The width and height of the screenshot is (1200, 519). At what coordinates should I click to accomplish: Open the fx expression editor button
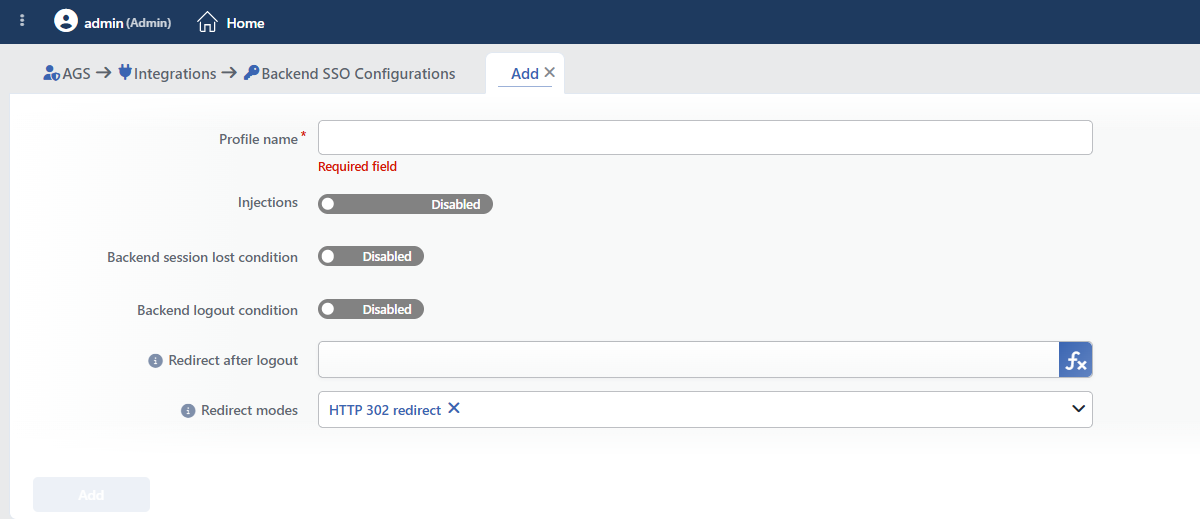[1076, 360]
